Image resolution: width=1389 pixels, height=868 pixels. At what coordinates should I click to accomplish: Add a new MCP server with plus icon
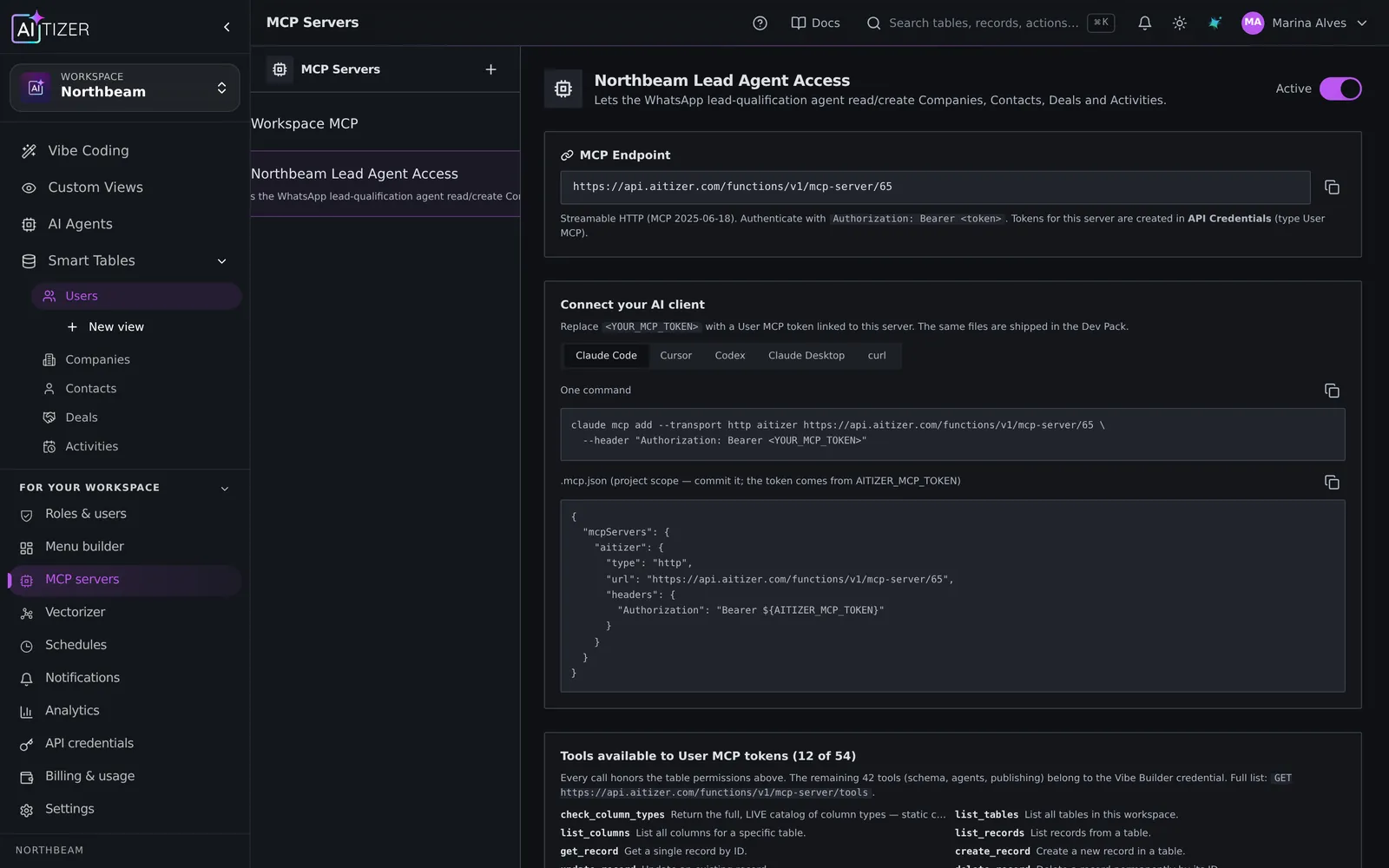[490, 69]
